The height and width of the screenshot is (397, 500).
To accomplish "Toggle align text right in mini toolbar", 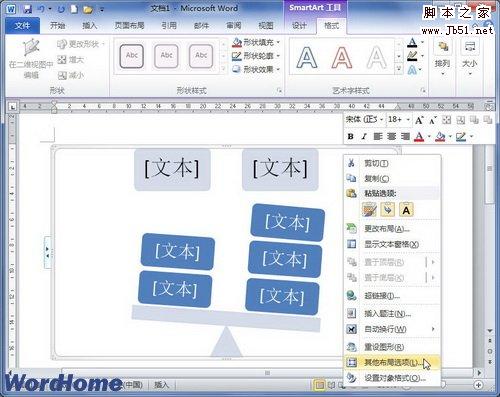I will (x=405, y=136).
